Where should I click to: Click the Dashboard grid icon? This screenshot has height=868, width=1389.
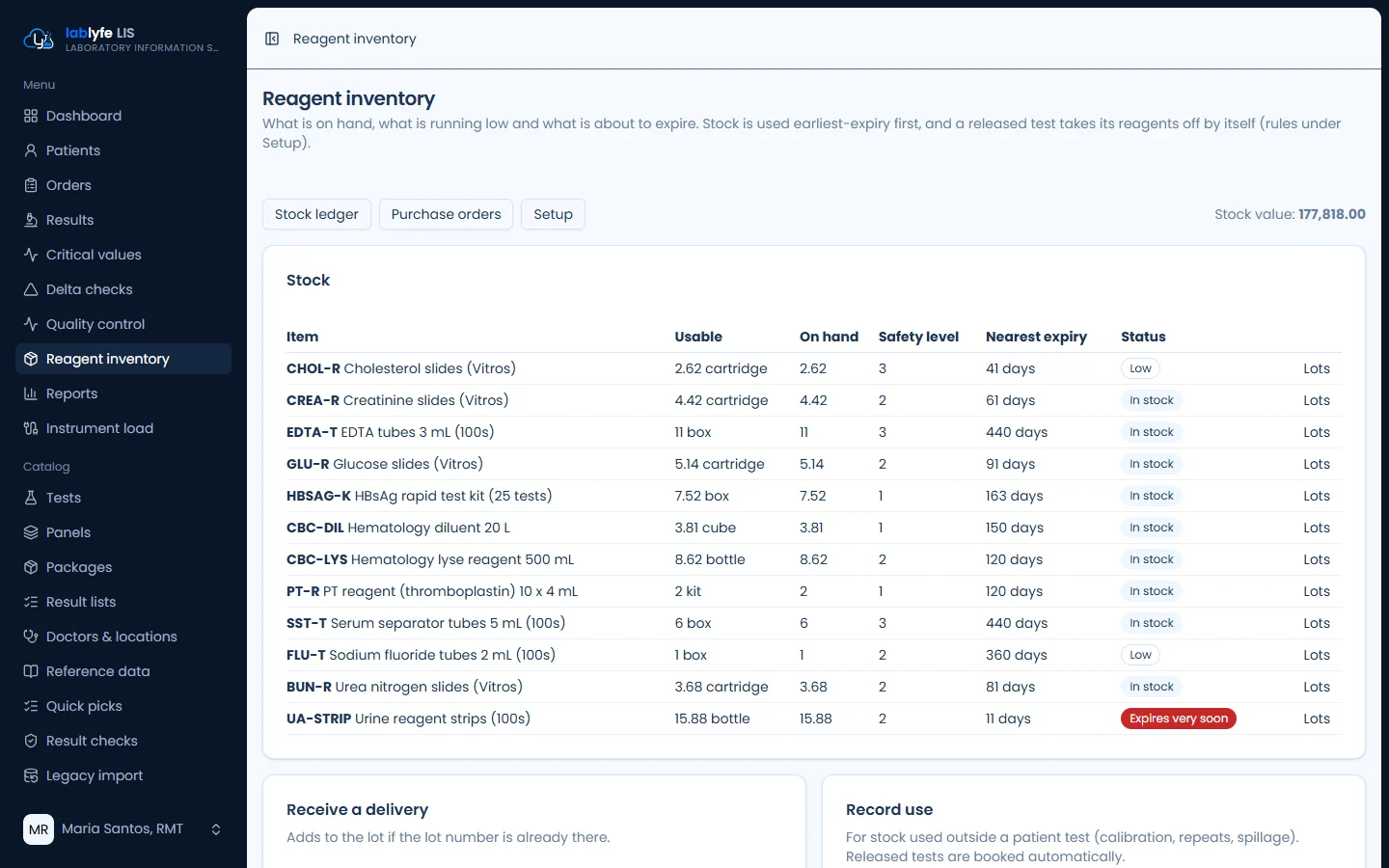(31, 116)
